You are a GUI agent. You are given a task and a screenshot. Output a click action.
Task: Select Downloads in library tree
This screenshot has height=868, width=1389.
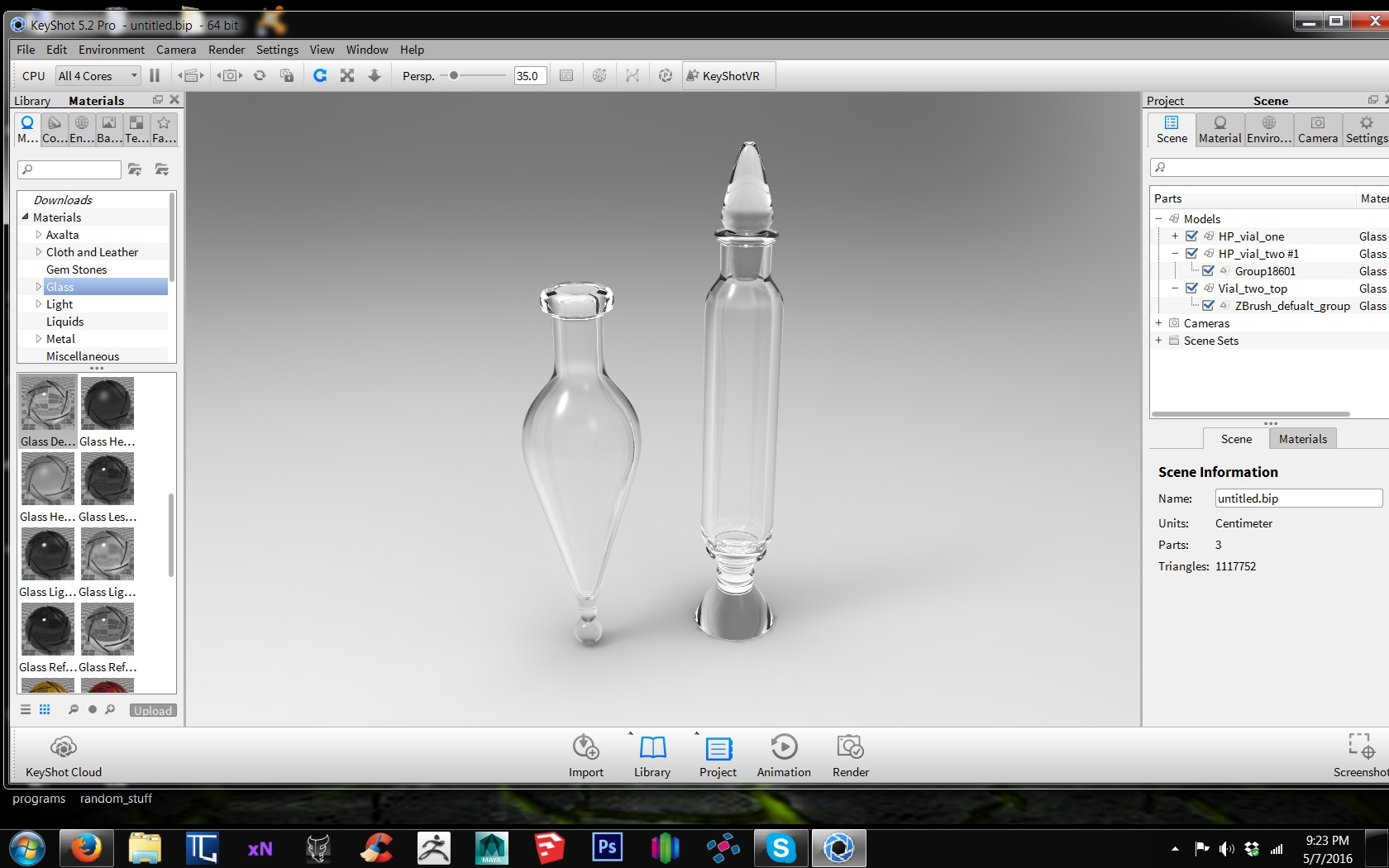(x=63, y=200)
